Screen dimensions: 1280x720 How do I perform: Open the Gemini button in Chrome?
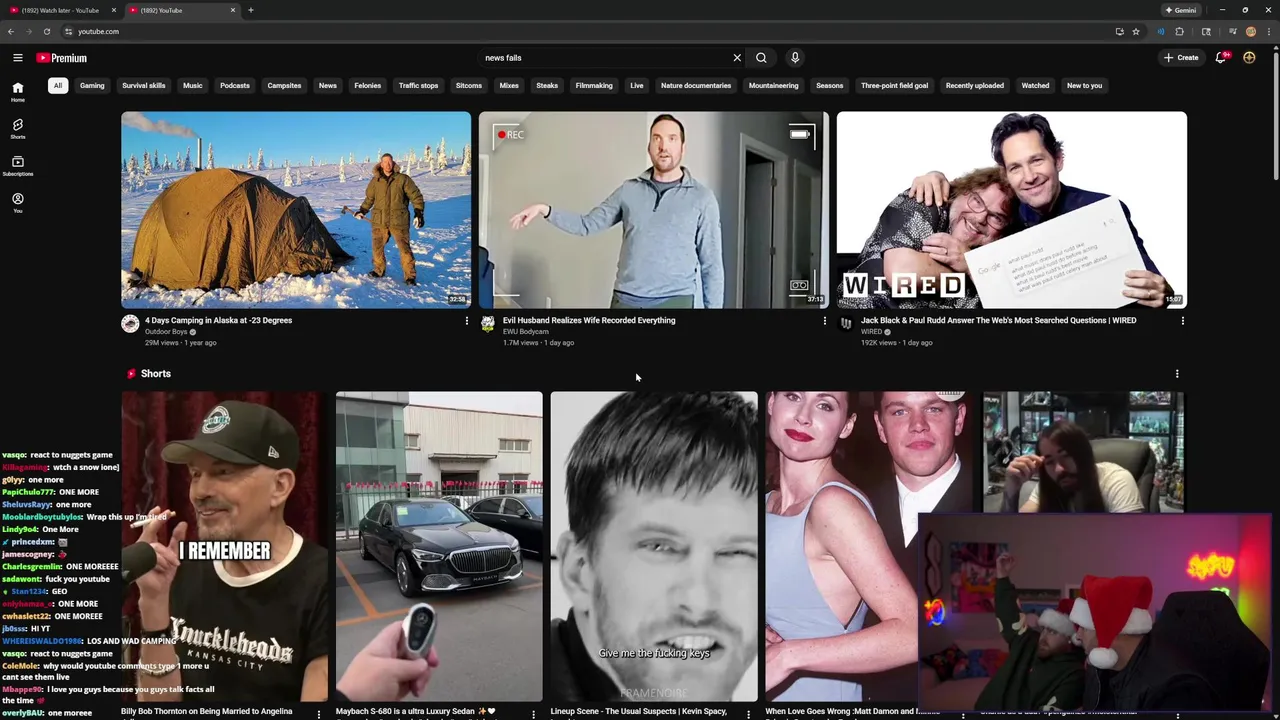(x=1180, y=10)
